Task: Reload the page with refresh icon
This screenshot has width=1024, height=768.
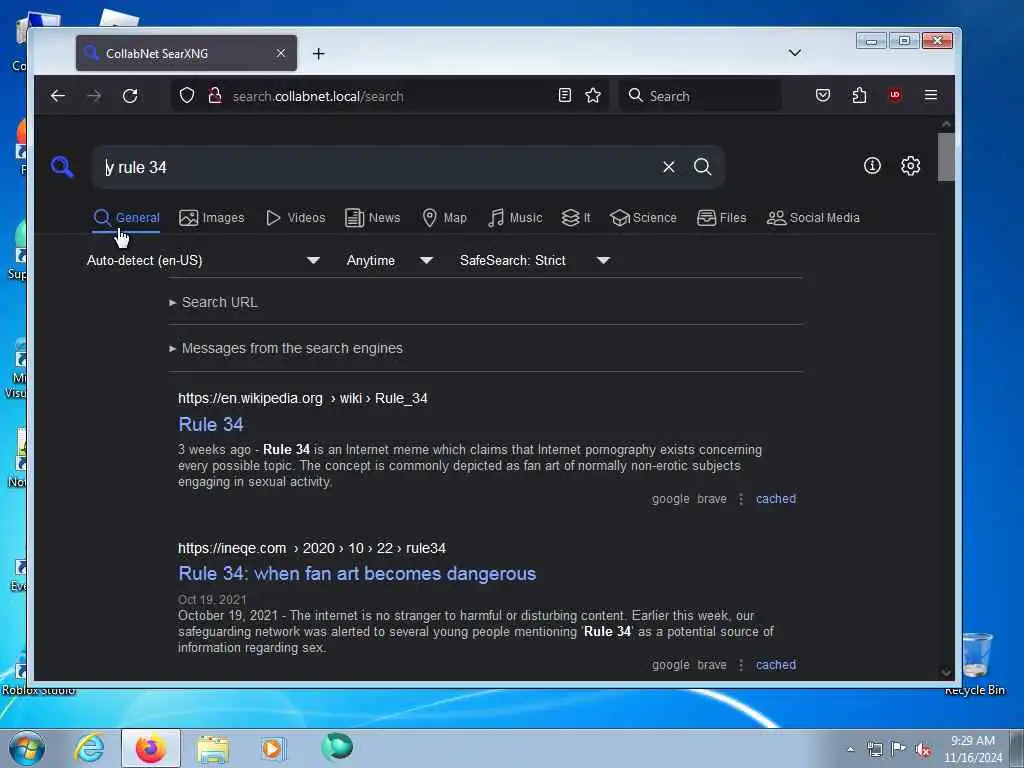Action: [130, 96]
